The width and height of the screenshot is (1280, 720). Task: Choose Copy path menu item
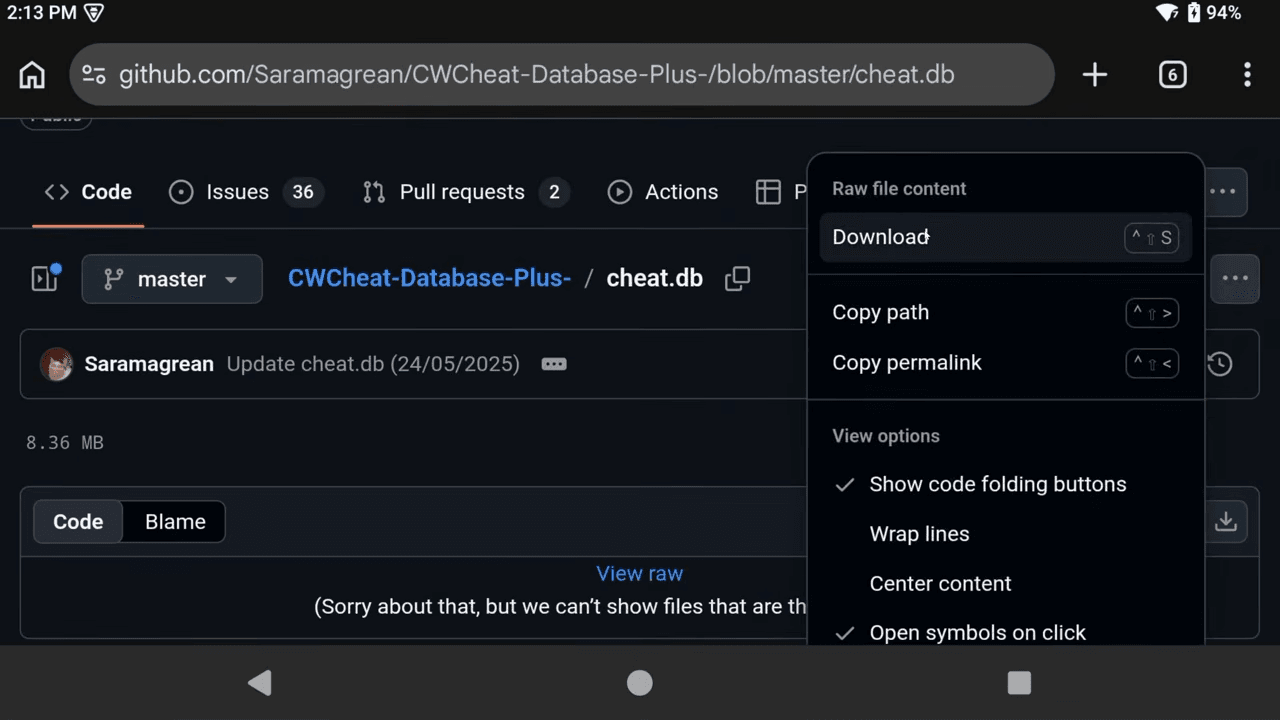(1006, 313)
